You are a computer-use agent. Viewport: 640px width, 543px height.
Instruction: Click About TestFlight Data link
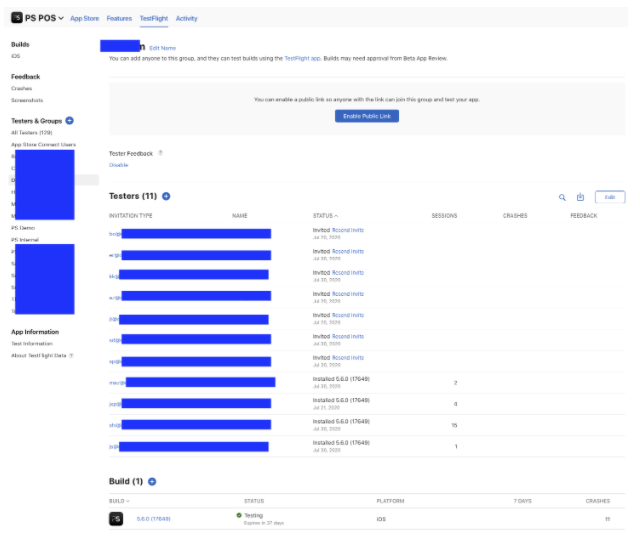coord(39,356)
